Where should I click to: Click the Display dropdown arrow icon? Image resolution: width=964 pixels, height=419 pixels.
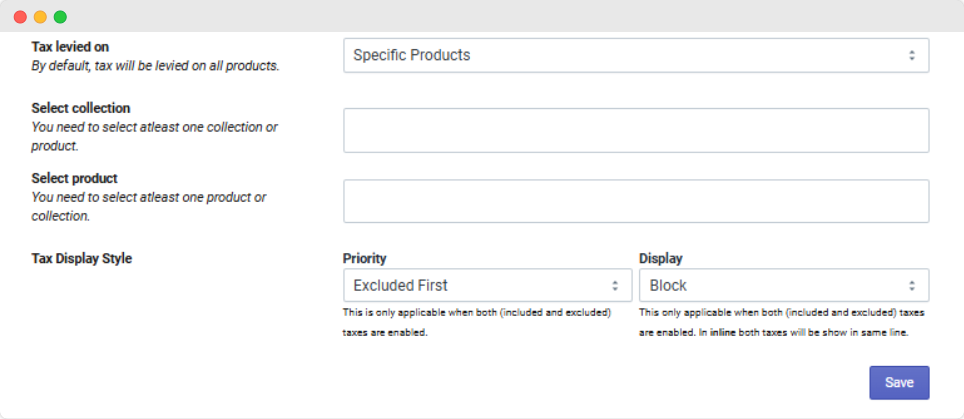pyautogui.click(x=911, y=285)
